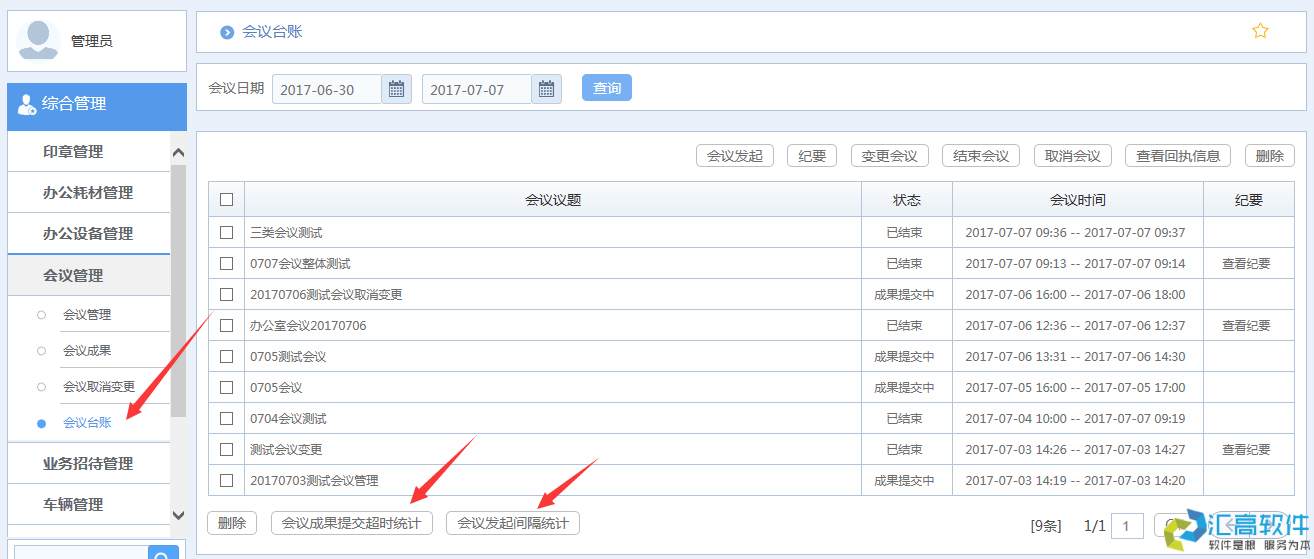The height and width of the screenshot is (559, 1314).
Task: Click the search magnifier icon in sidebar
Action: point(162,552)
